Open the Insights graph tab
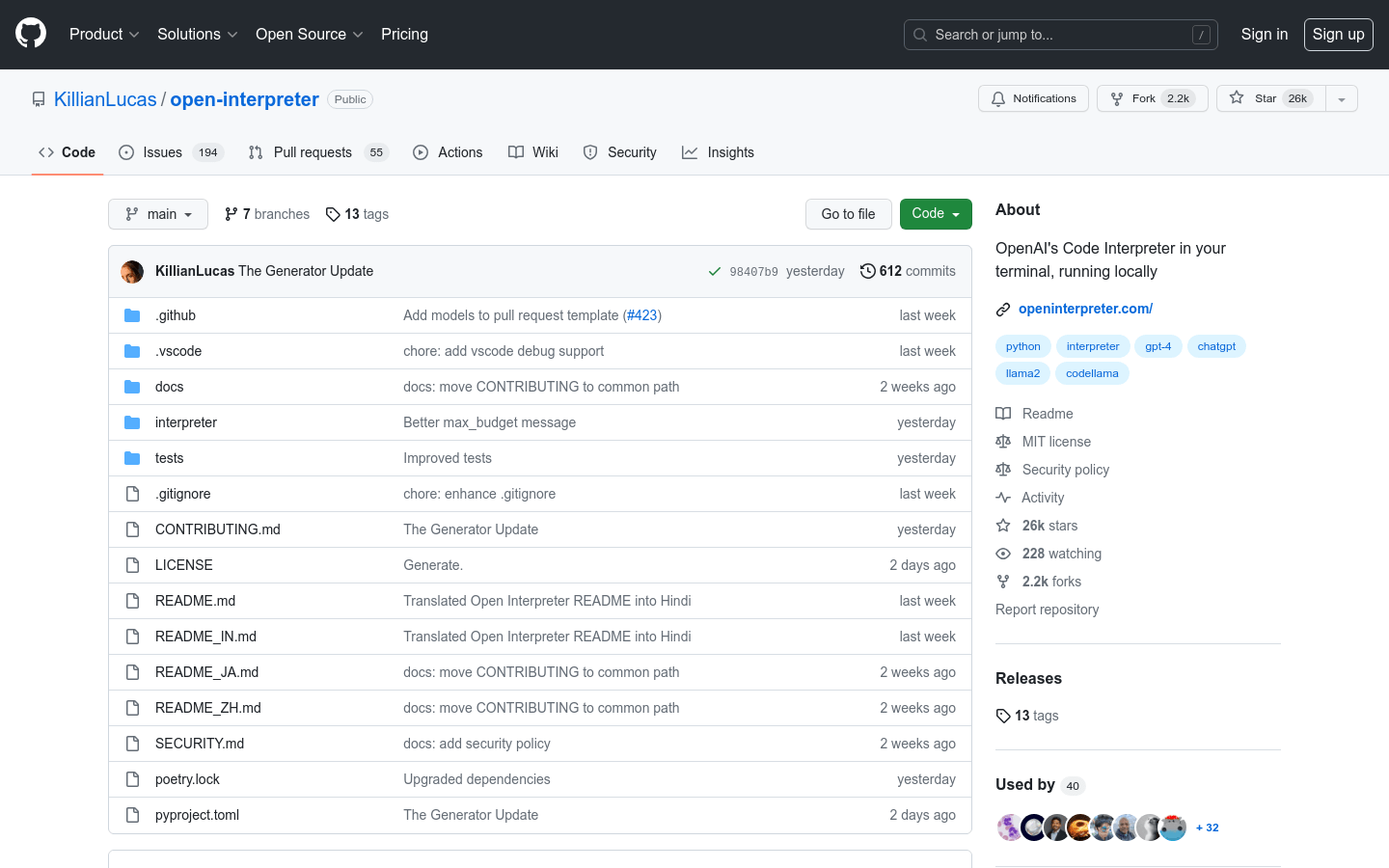 (x=718, y=152)
